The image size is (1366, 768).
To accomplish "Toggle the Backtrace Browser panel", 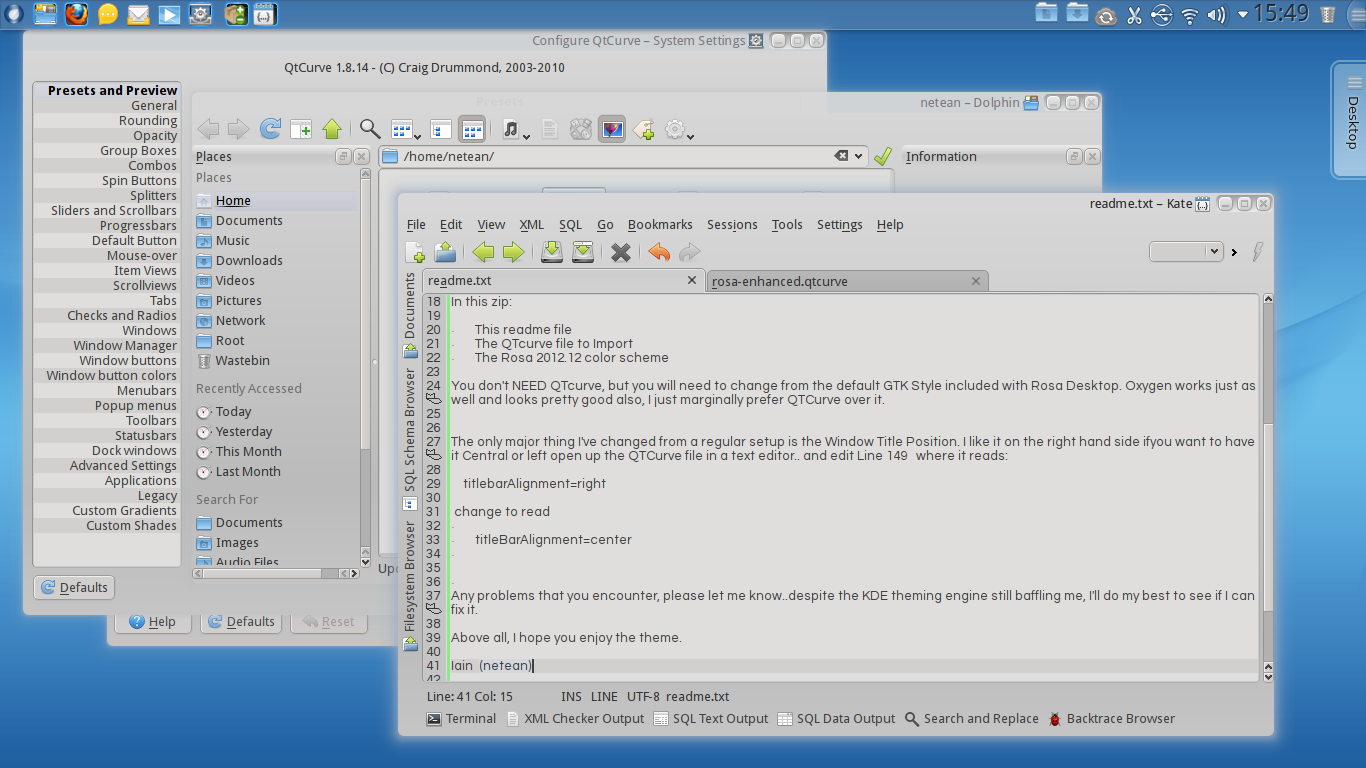I will [x=1111, y=718].
